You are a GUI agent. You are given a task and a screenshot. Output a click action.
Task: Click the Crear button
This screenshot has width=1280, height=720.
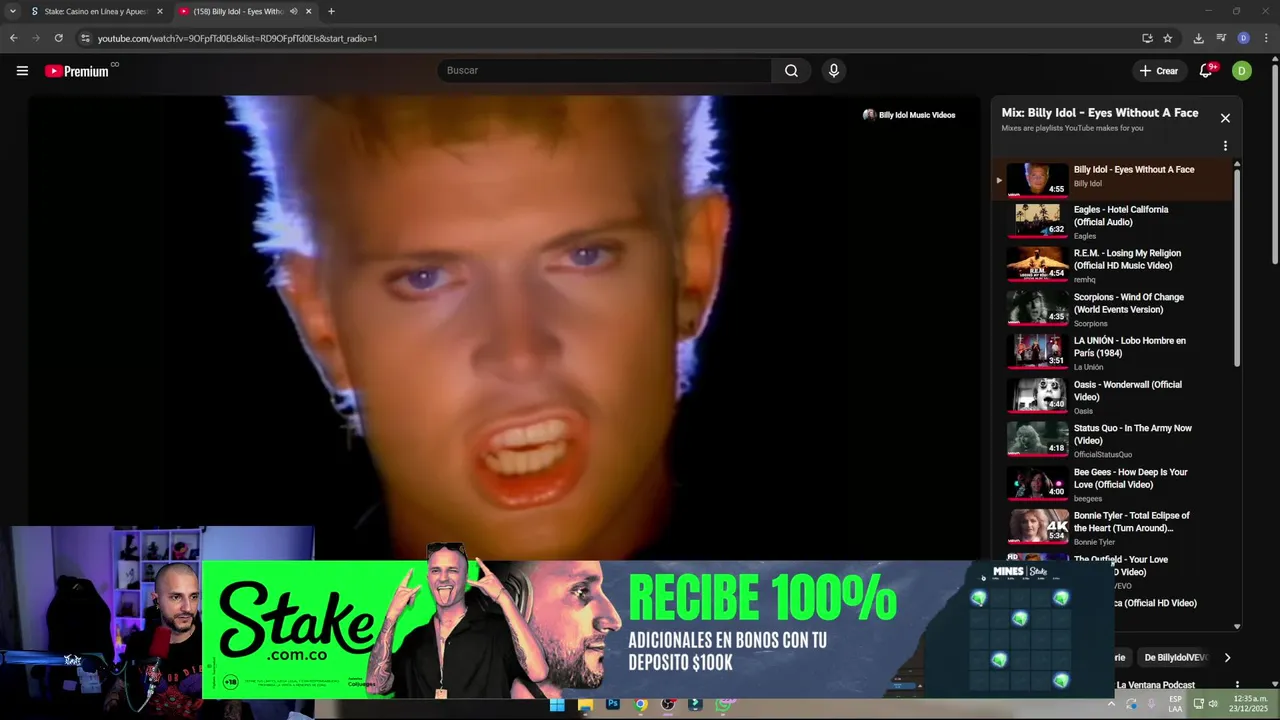pos(1159,71)
